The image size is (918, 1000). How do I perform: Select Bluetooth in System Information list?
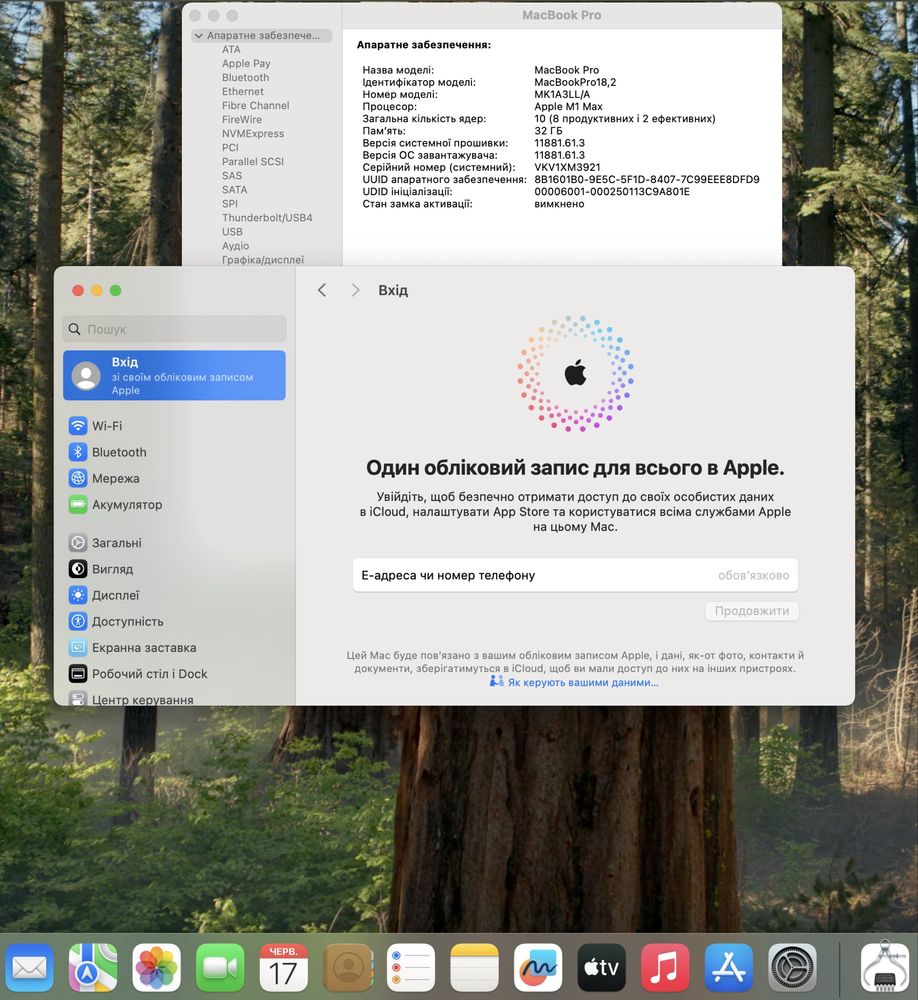tap(245, 78)
